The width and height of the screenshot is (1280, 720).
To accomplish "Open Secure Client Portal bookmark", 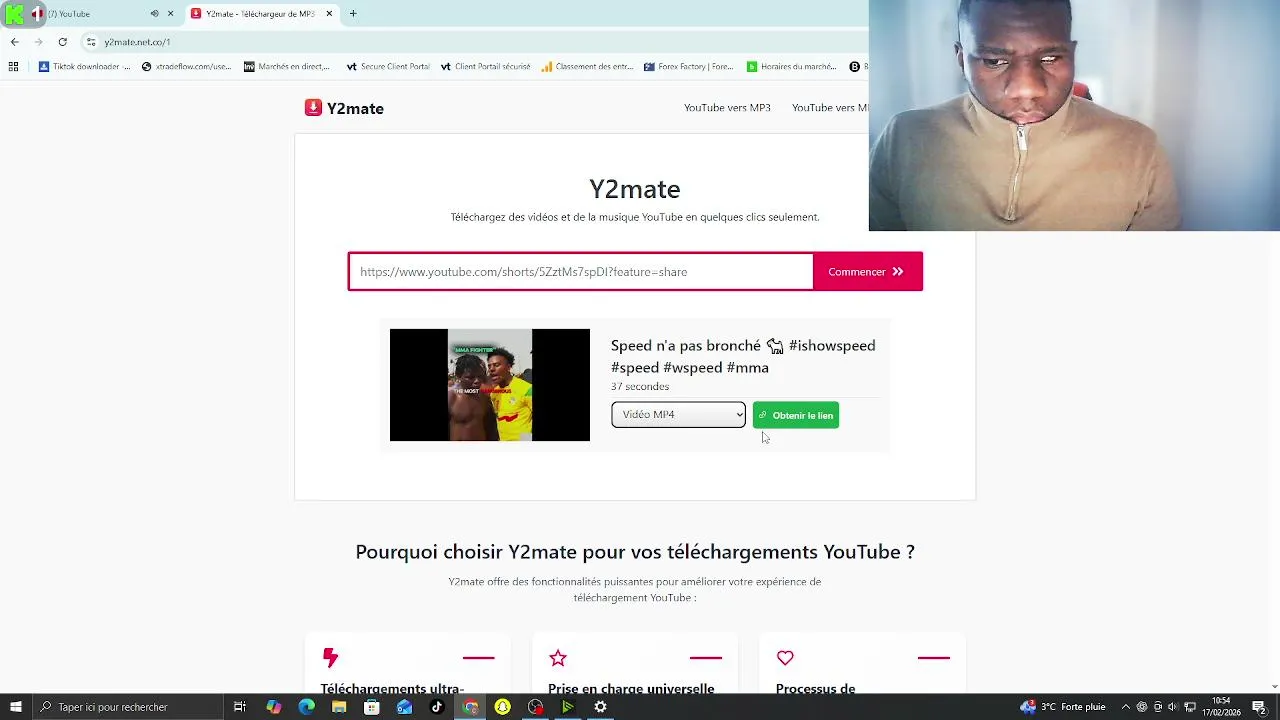I will pyautogui.click(x=388, y=67).
